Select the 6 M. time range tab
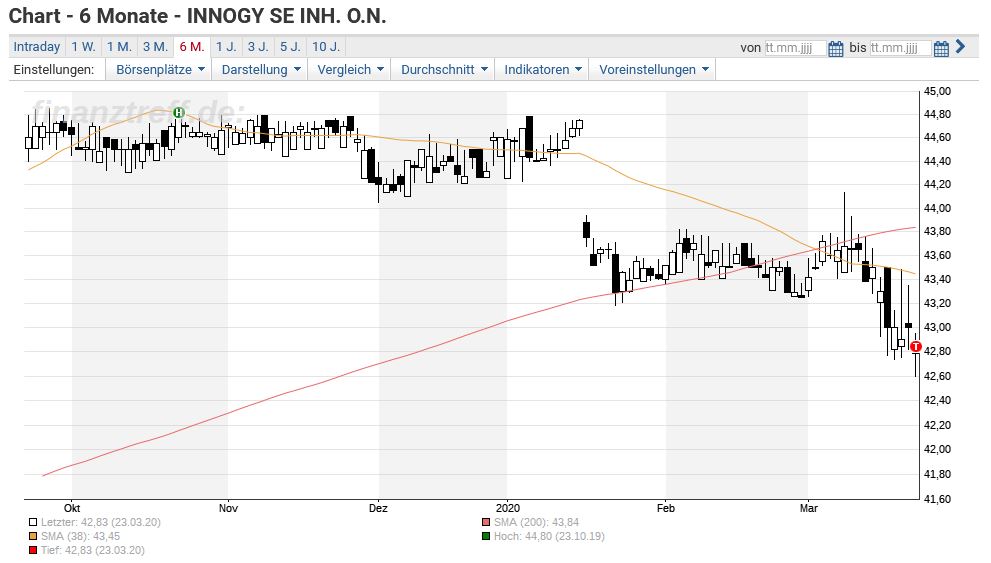The image size is (991, 563). pos(192,47)
